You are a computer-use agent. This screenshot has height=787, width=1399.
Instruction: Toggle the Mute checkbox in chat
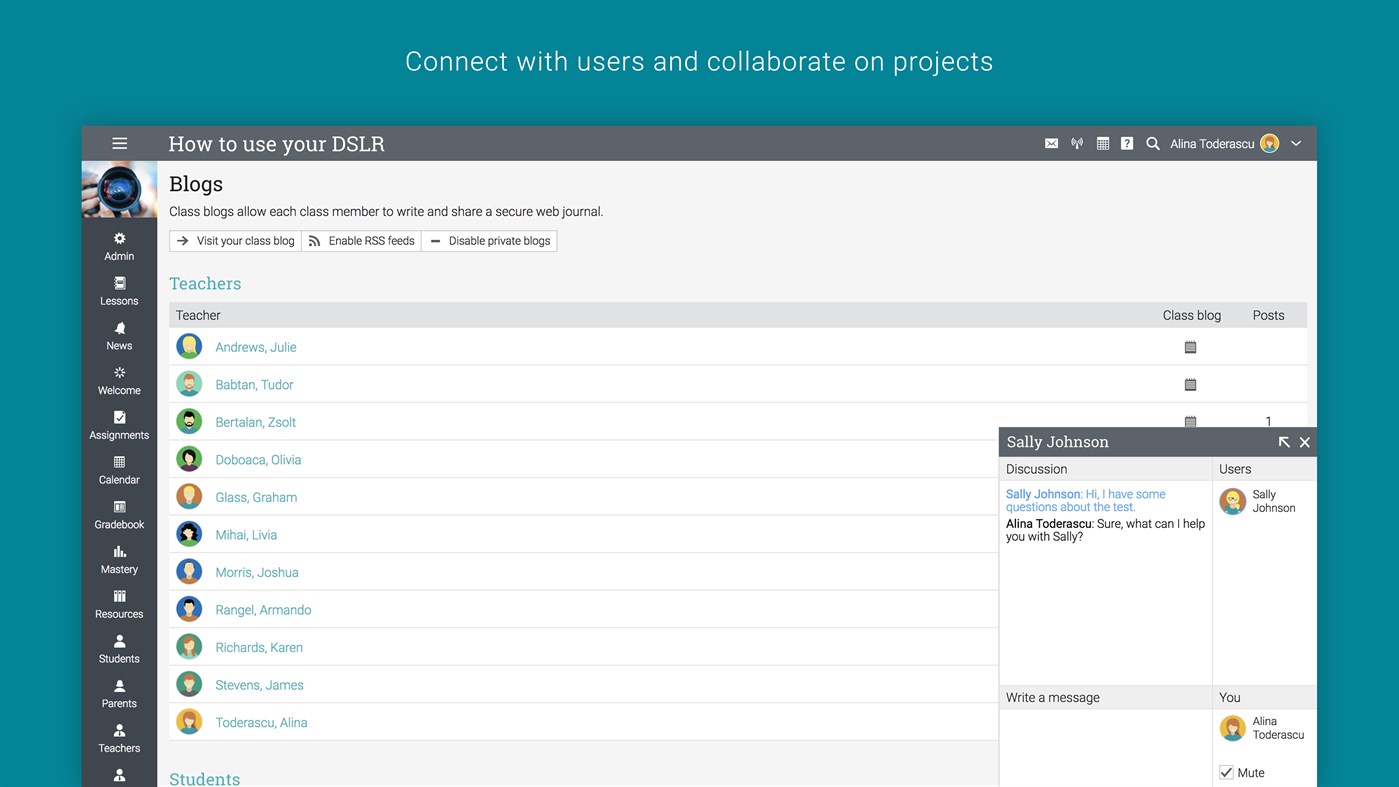pyautogui.click(x=1226, y=773)
